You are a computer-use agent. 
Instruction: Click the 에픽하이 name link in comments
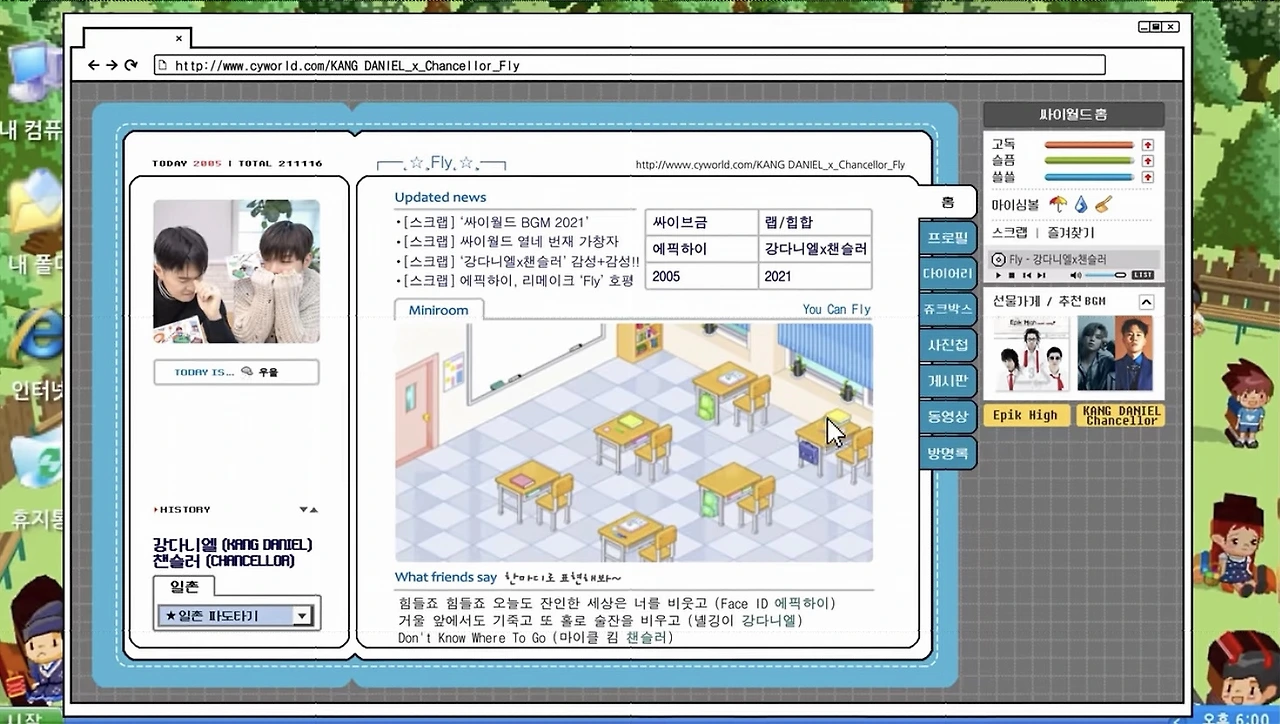coord(802,604)
